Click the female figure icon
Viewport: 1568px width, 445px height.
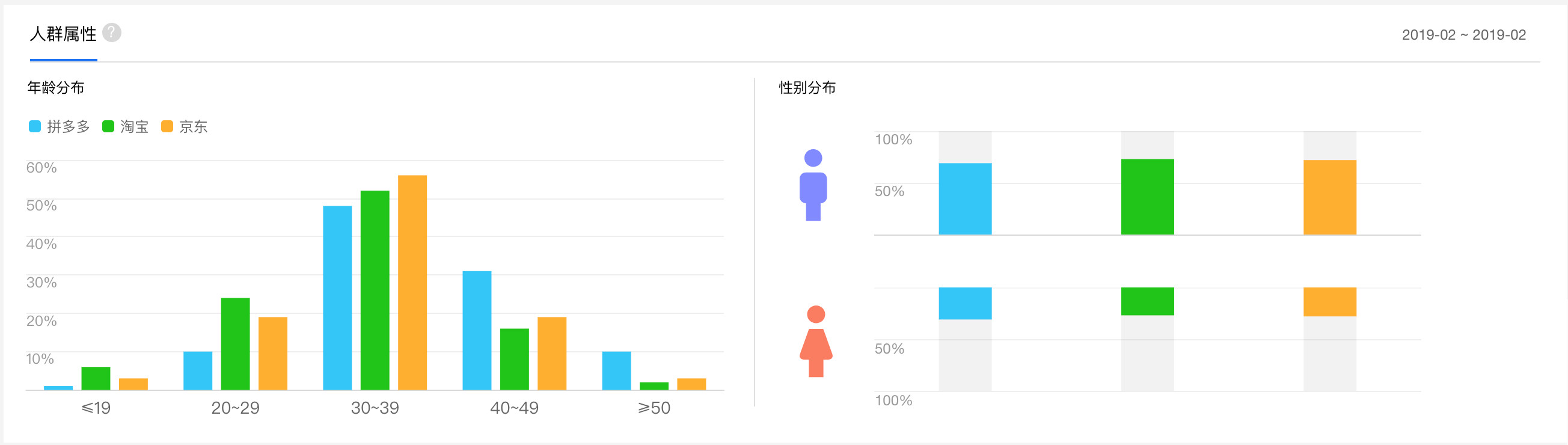816,342
